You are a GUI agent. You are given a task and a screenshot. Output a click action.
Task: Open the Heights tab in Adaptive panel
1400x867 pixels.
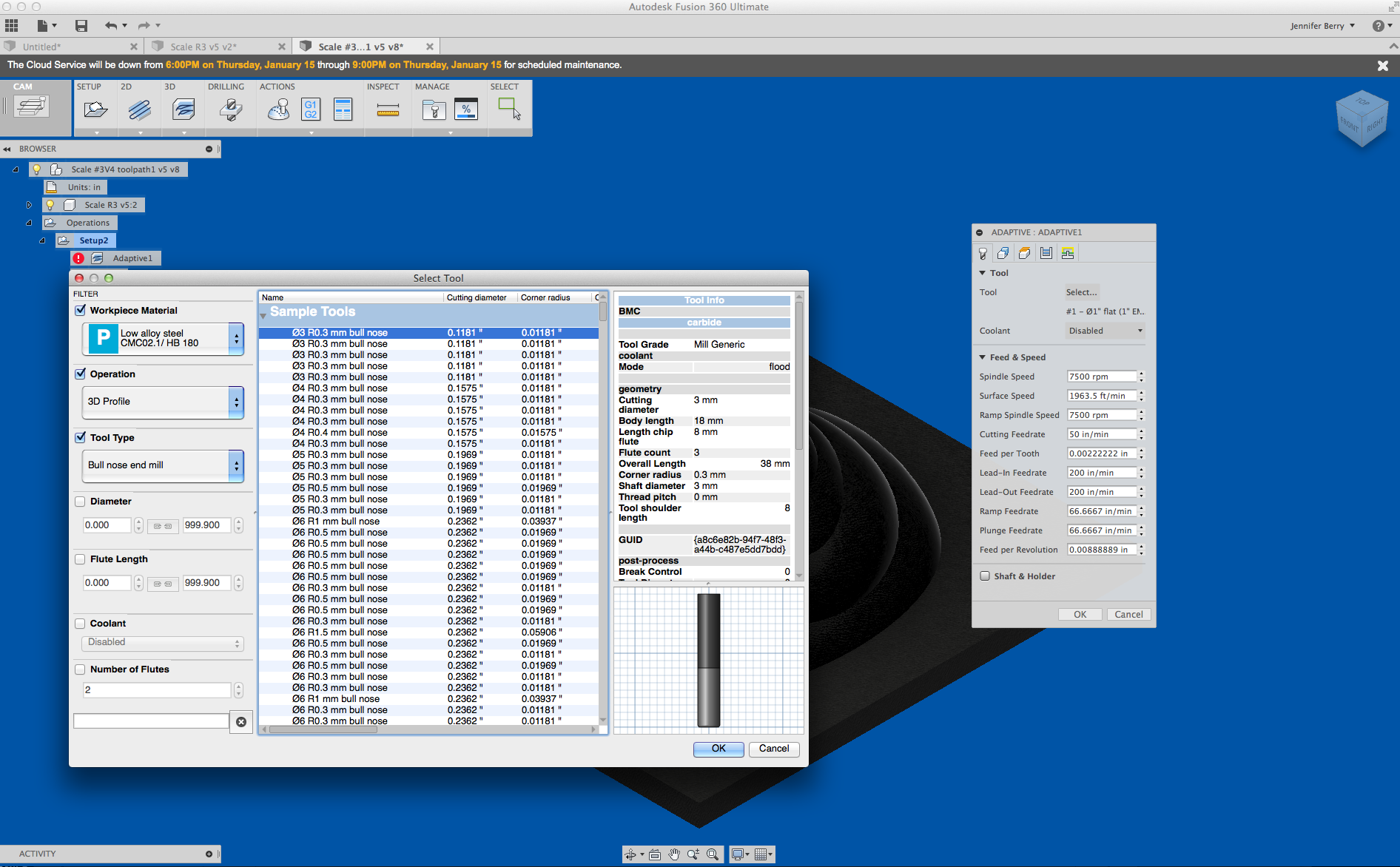pos(1024,253)
